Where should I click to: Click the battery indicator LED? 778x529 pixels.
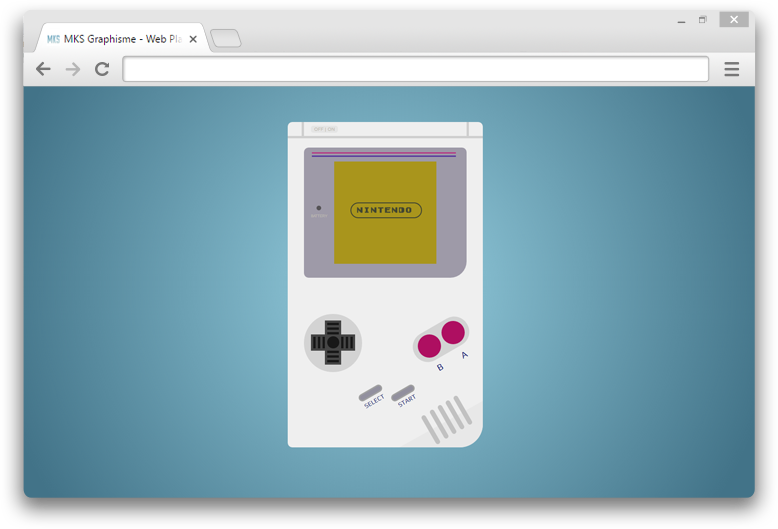click(x=319, y=208)
